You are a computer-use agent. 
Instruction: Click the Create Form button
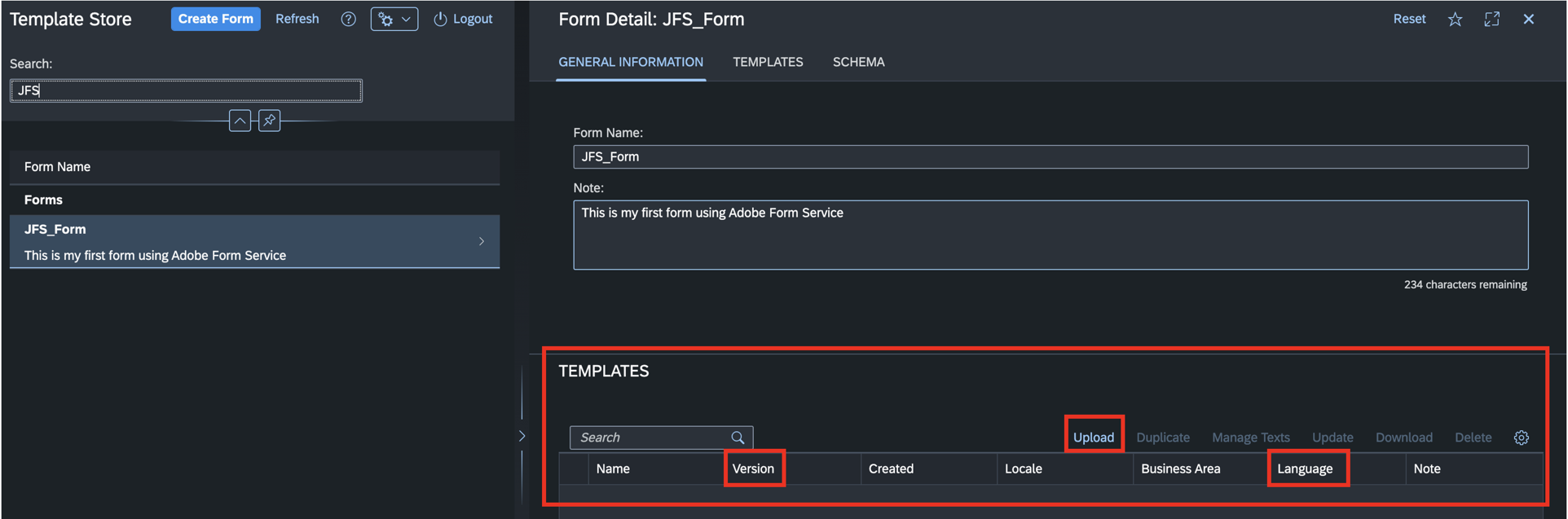215,19
